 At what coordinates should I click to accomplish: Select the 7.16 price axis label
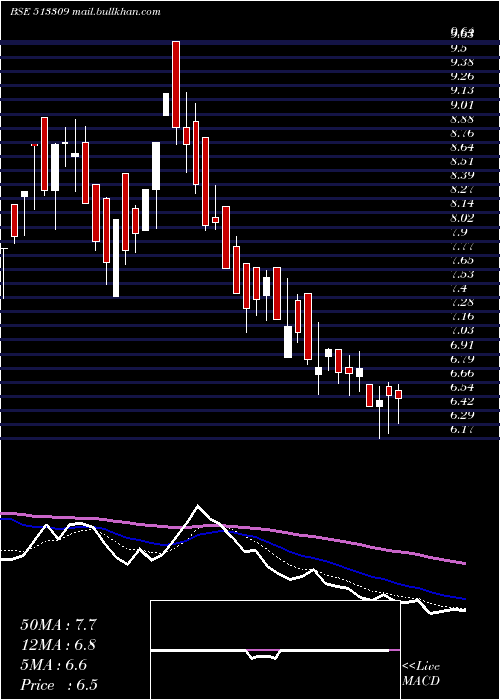tap(462, 317)
